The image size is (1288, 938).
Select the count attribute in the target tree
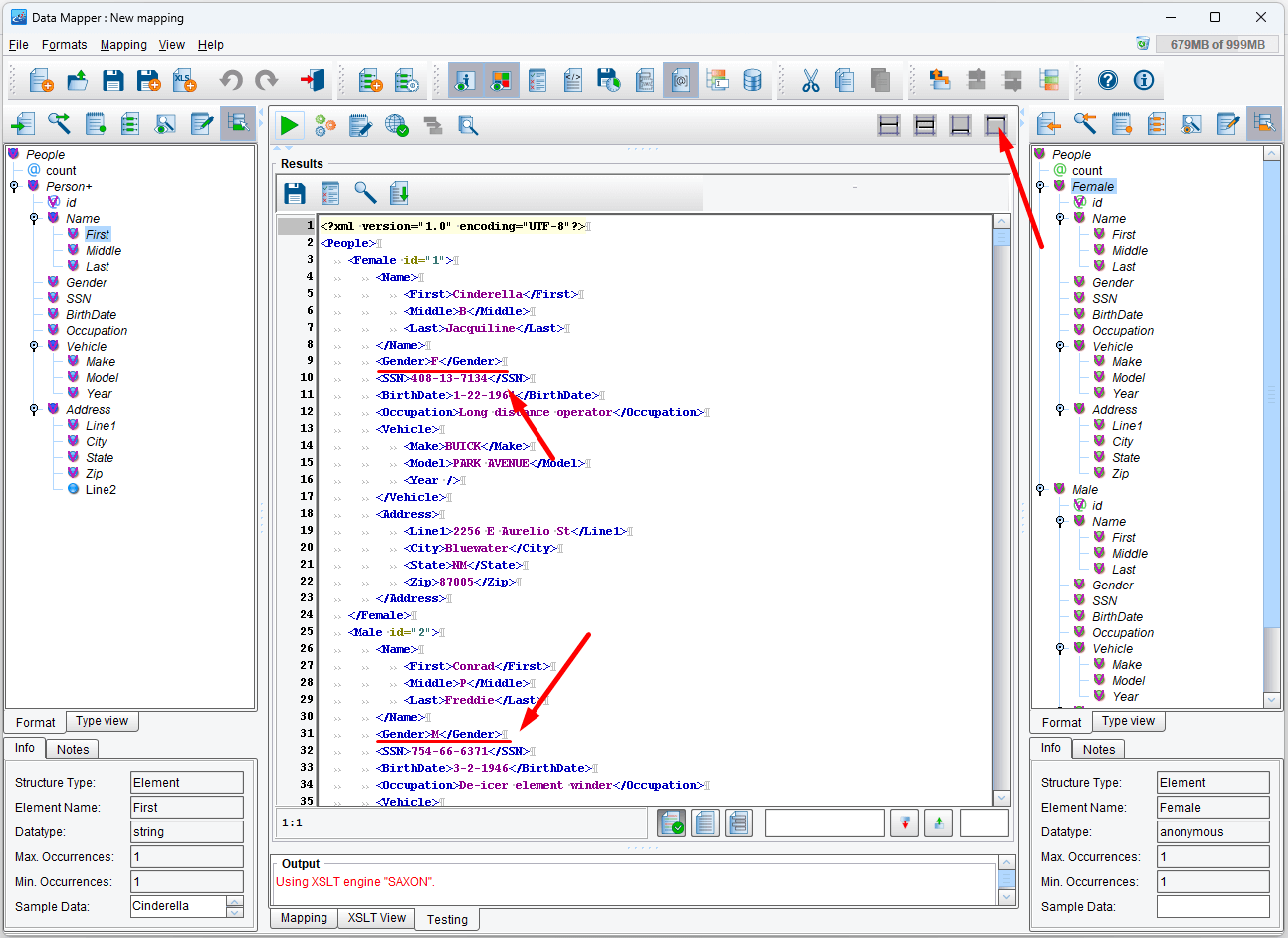[1087, 171]
